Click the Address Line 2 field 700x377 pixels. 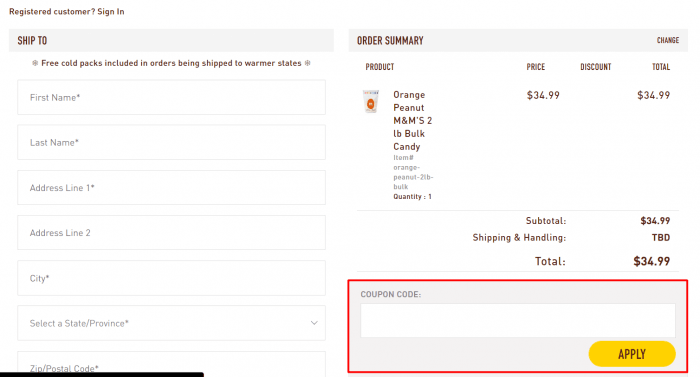click(171, 233)
